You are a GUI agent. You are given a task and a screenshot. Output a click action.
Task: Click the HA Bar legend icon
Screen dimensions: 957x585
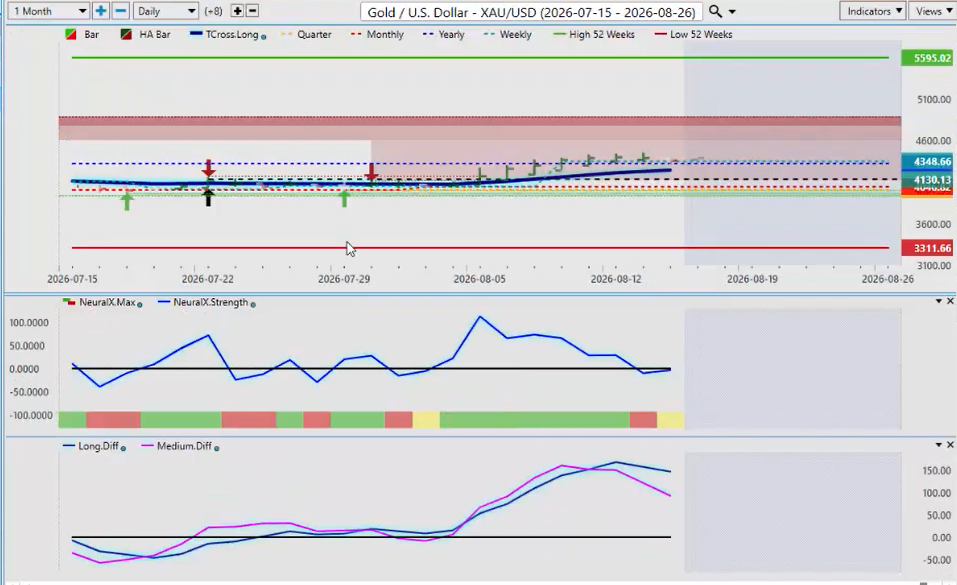pyautogui.click(x=126, y=34)
